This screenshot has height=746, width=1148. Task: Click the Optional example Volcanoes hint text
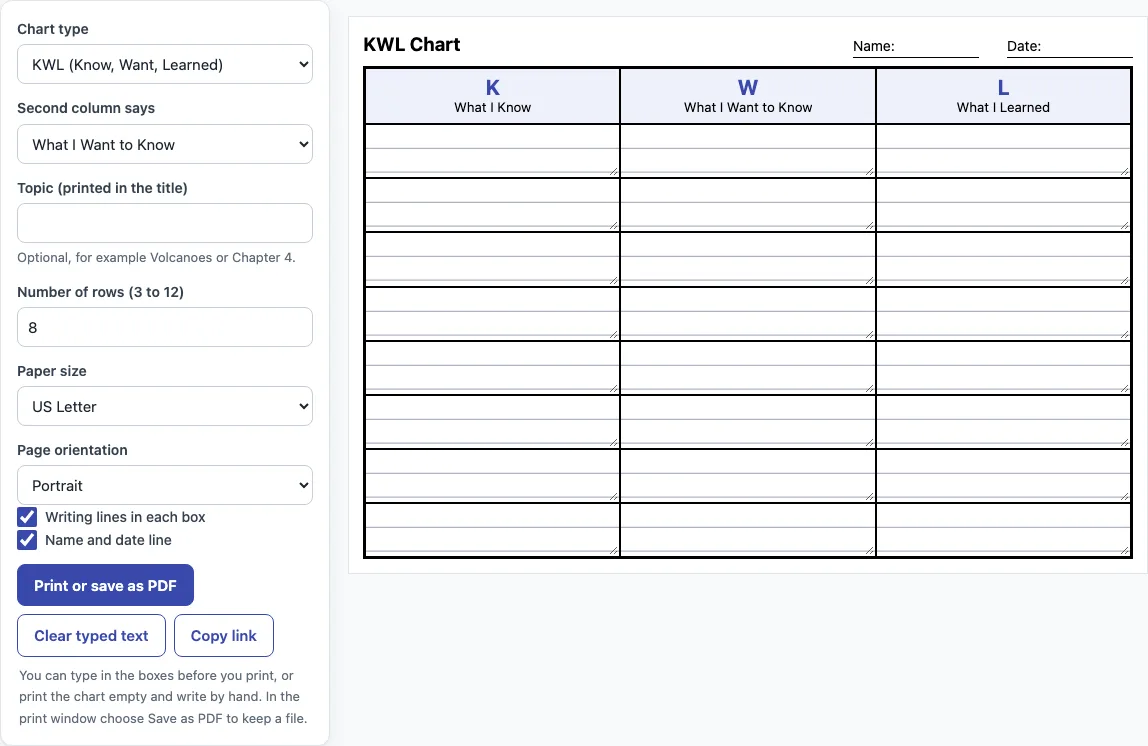156,258
